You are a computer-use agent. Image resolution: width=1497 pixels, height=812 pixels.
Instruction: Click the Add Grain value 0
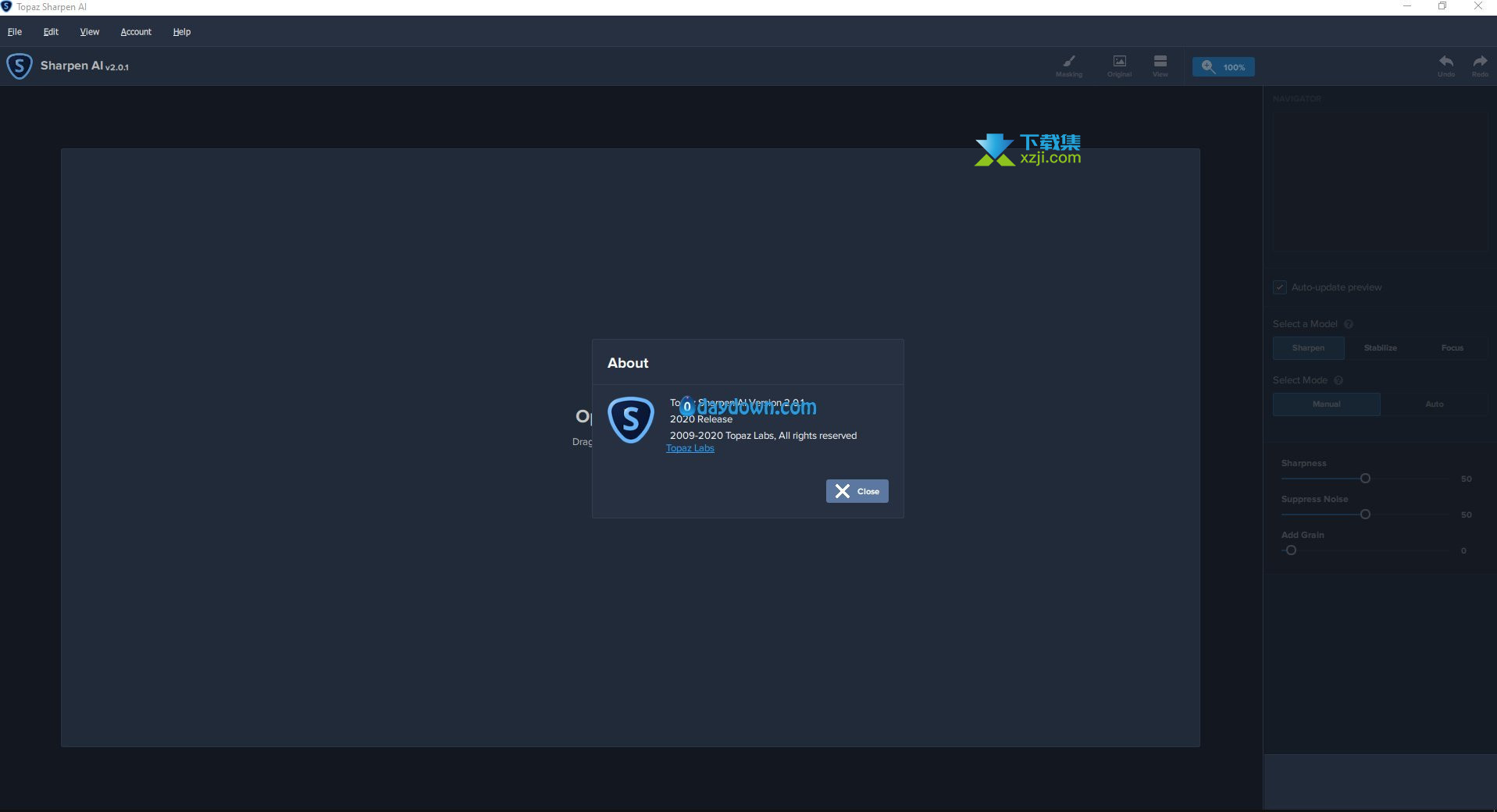pos(1463,551)
